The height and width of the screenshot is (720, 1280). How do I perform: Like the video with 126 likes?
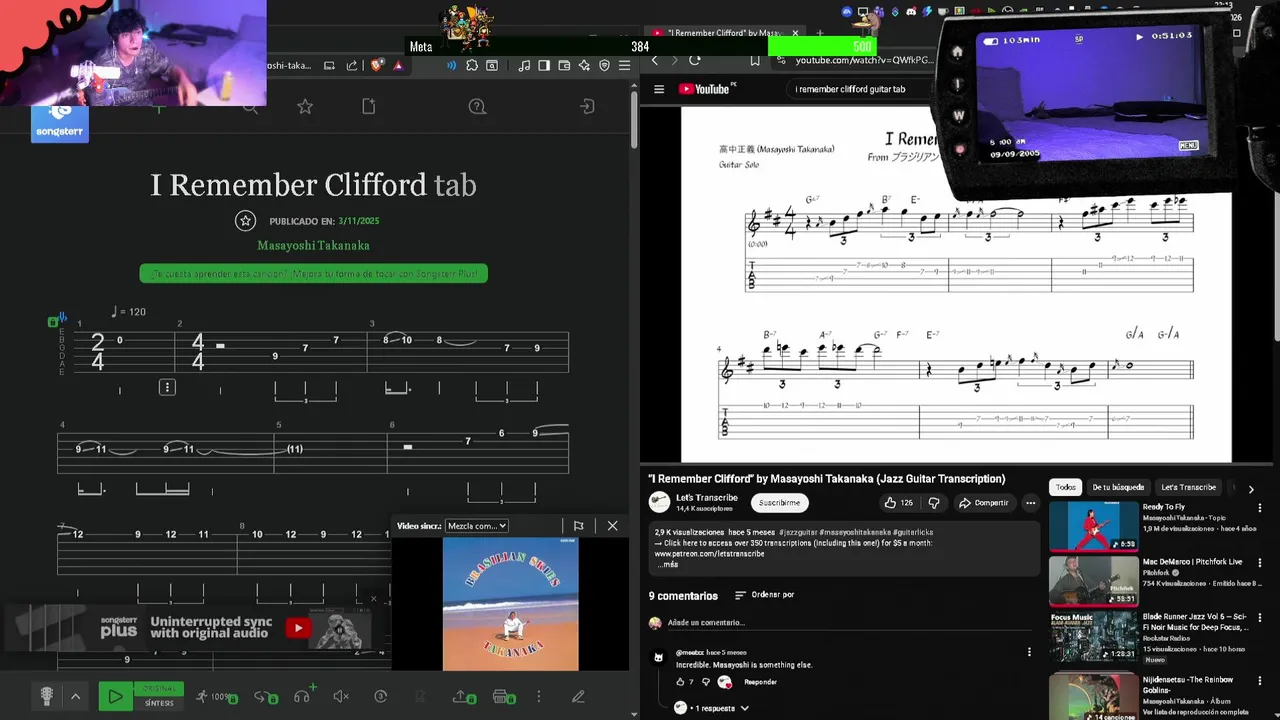click(x=898, y=503)
